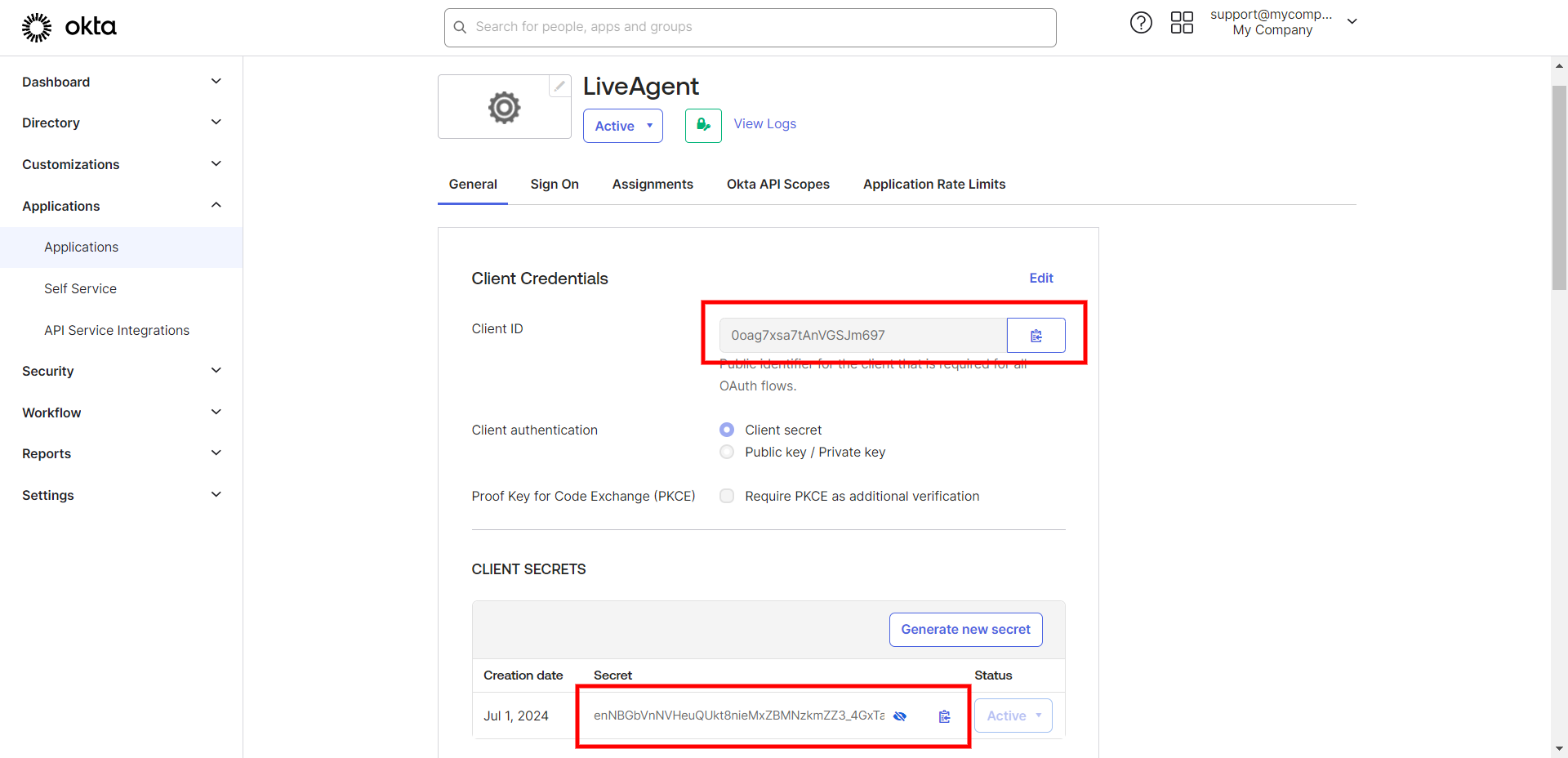
Task: Enable Require PKCE as additional verification
Action: click(x=727, y=496)
